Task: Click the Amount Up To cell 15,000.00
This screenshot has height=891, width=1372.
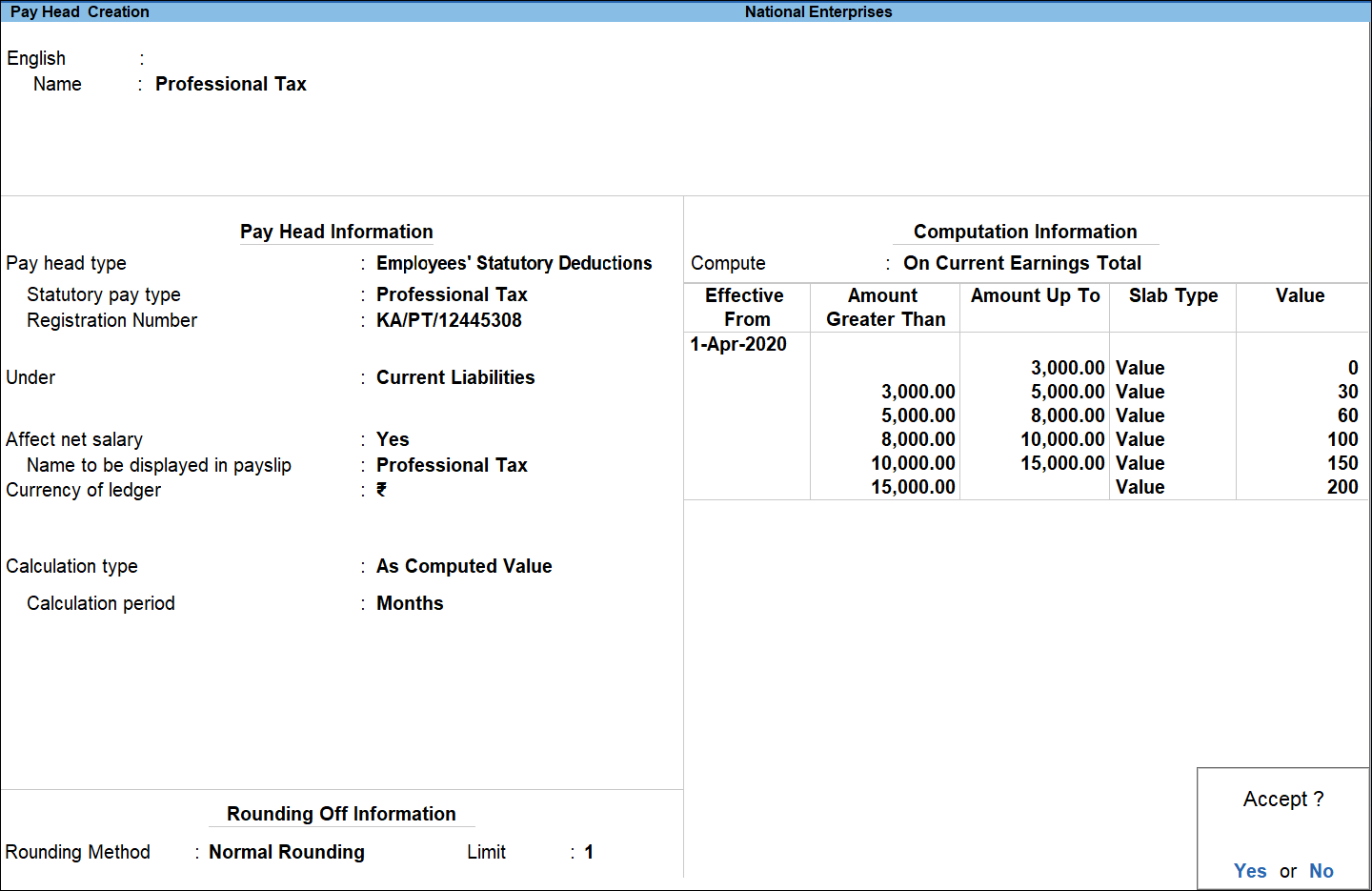Action: (1060, 463)
